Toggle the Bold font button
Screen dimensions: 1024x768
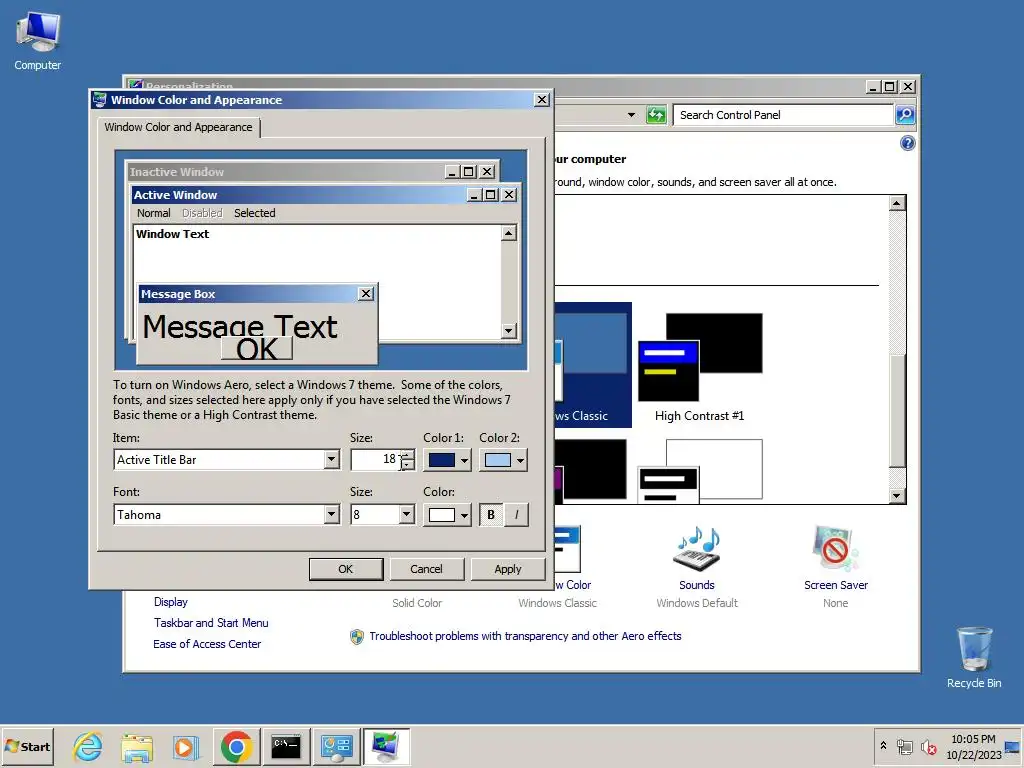tap(490, 515)
